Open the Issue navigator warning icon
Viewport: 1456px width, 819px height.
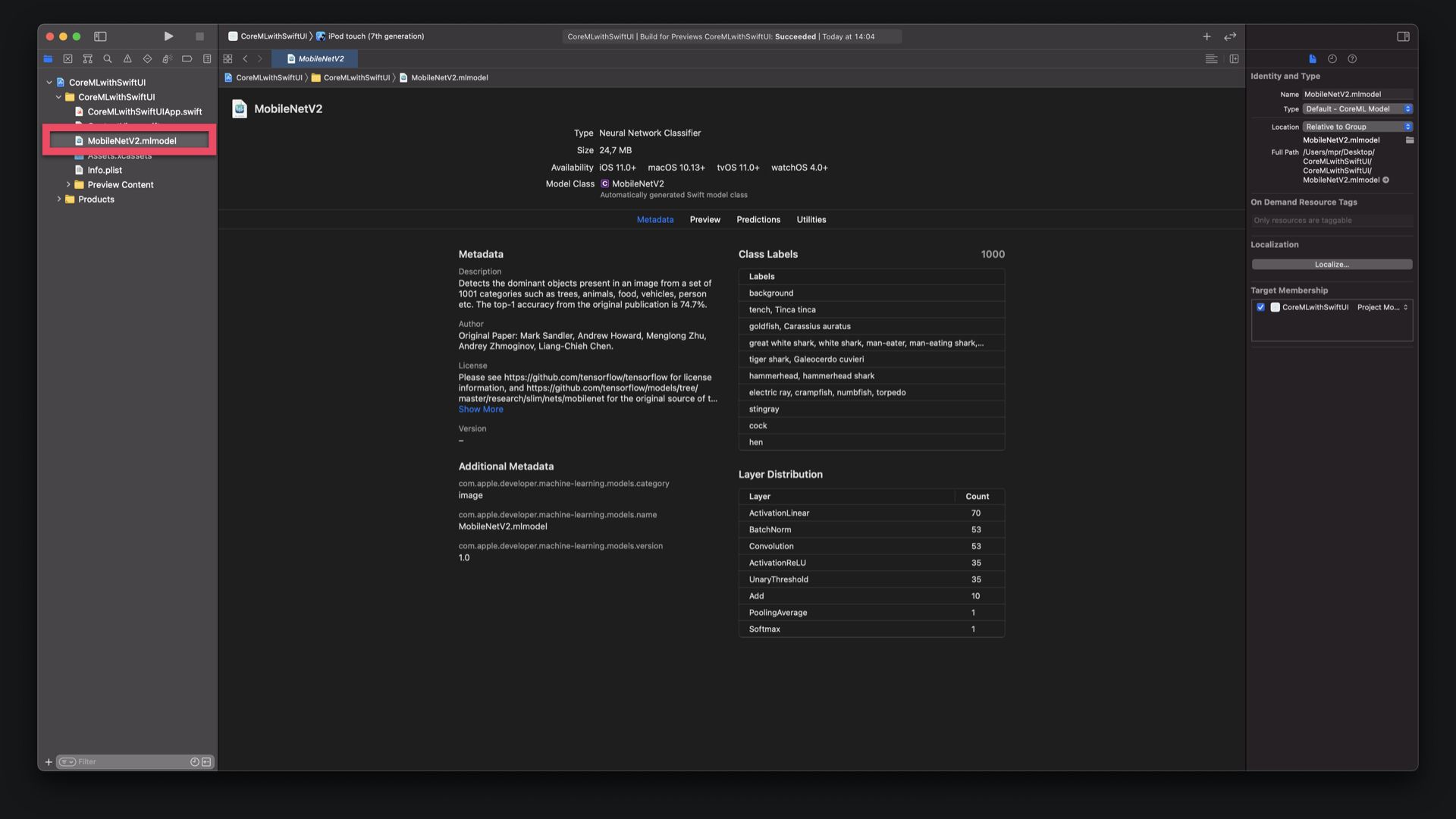pos(127,58)
